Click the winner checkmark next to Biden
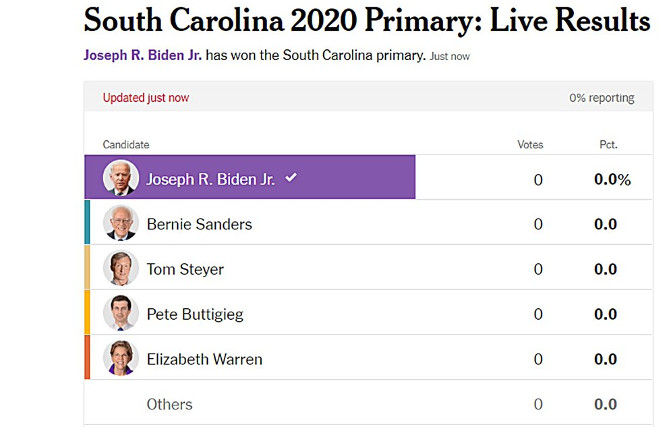This screenshot has width=661, height=427. (x=291, y=177)
